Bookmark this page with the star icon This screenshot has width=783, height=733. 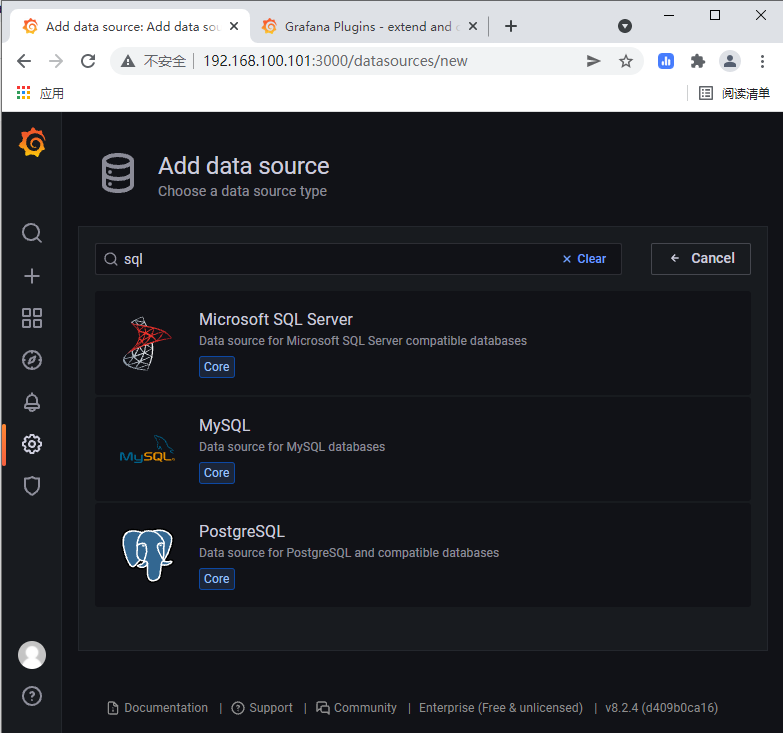(626, 61)
